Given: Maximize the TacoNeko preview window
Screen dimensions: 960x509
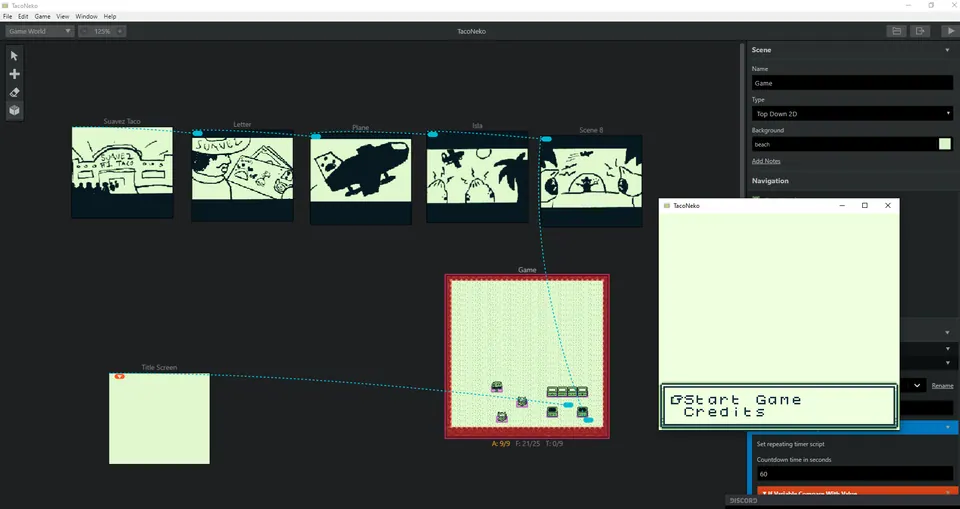Looking at the screenshot, I should point(864,206).
